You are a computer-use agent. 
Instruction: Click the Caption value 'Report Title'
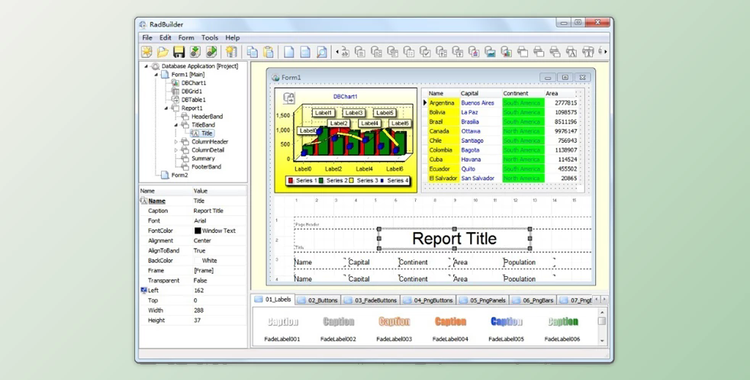tap(209, 211)
